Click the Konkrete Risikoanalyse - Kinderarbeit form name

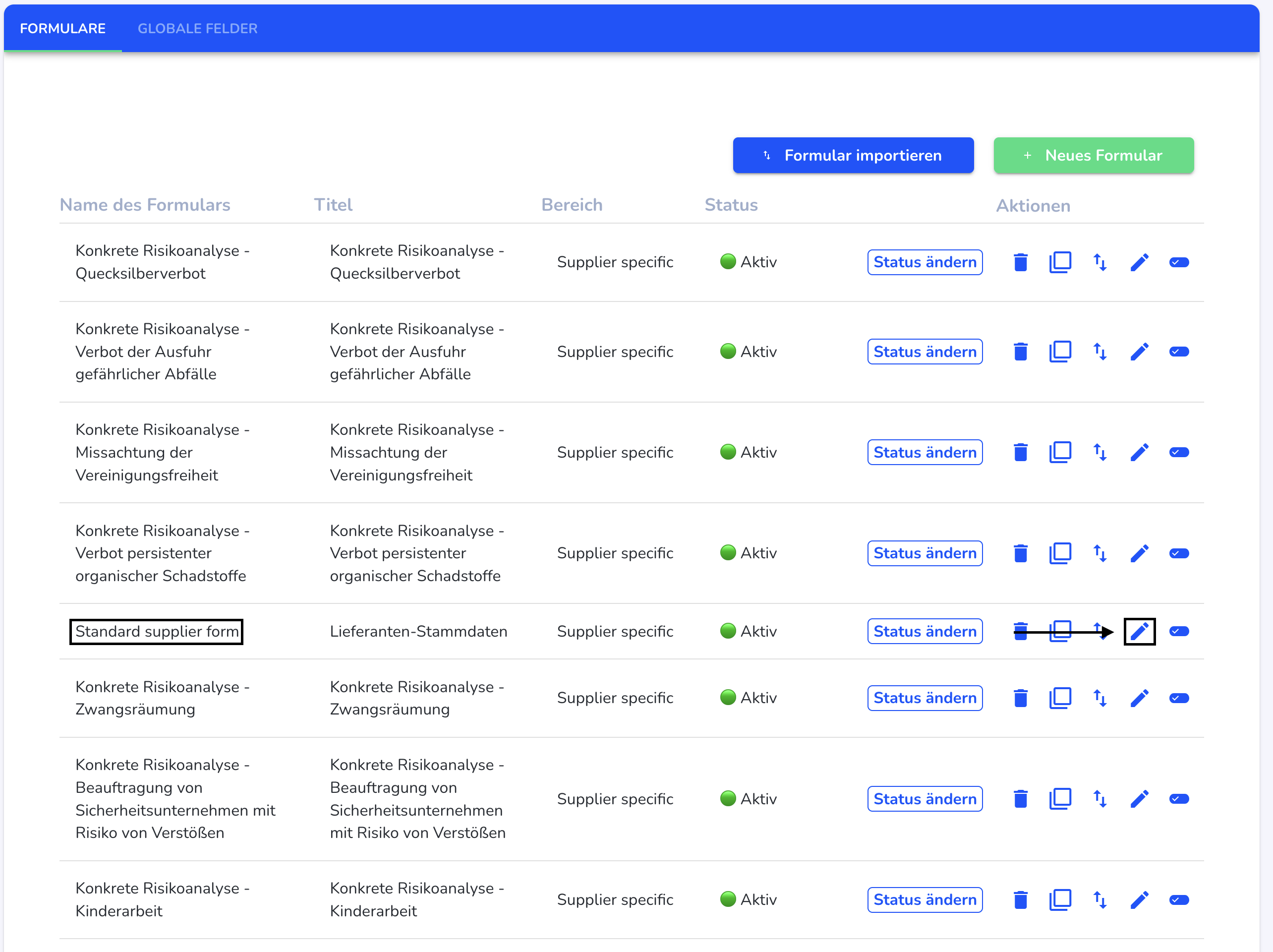tap(162, 899)
